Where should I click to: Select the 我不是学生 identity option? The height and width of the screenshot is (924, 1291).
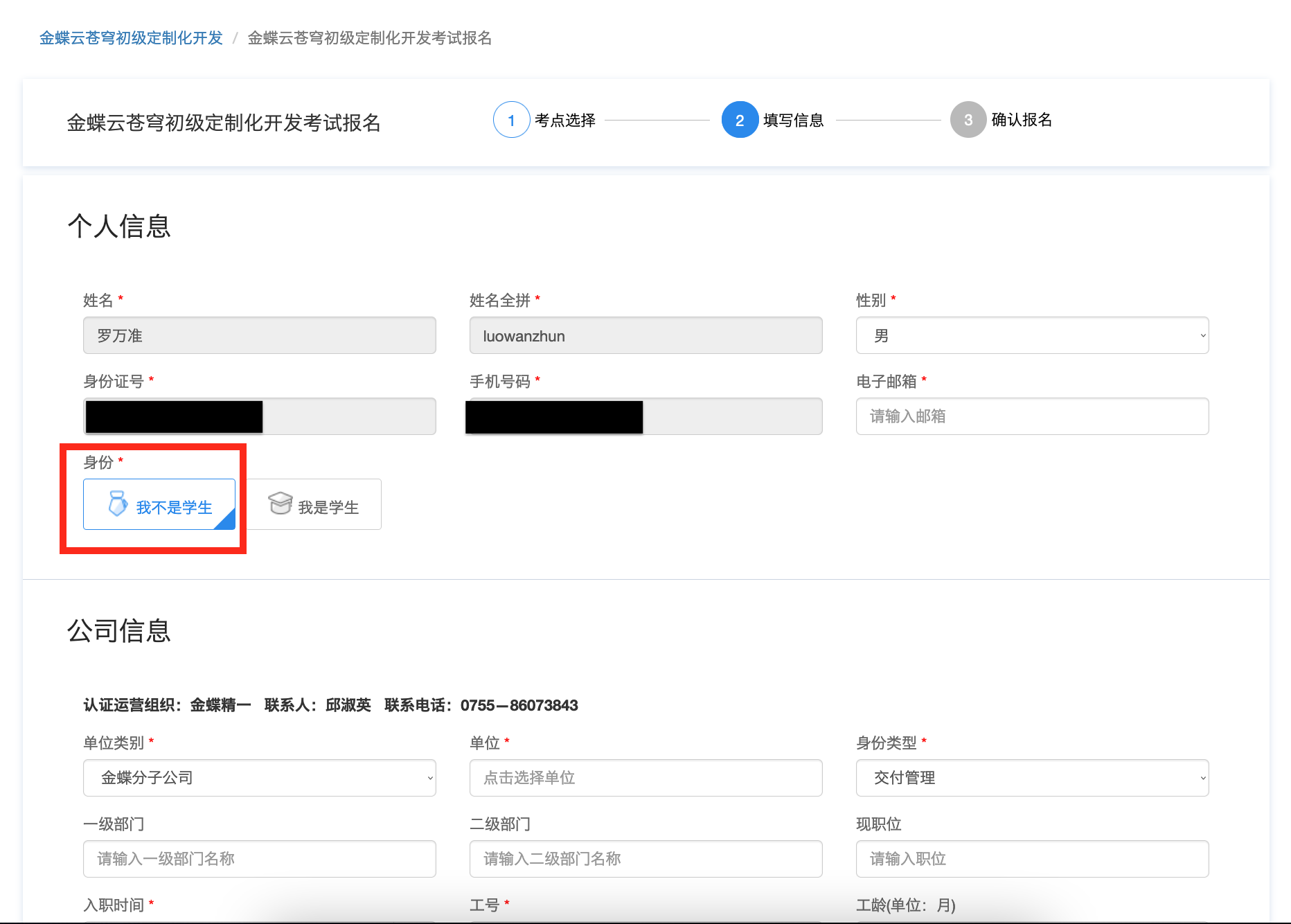click(159, 504)
